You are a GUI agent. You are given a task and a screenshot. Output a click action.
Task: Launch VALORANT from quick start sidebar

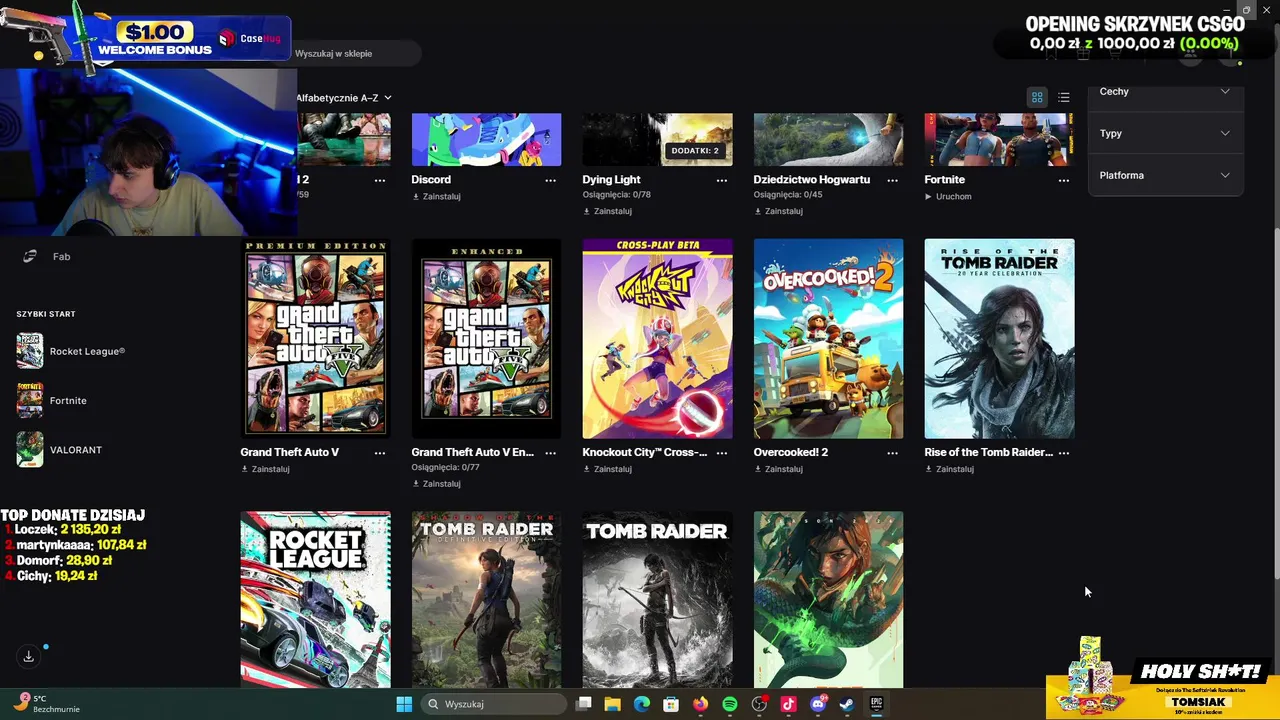click(x=60, y=450)
